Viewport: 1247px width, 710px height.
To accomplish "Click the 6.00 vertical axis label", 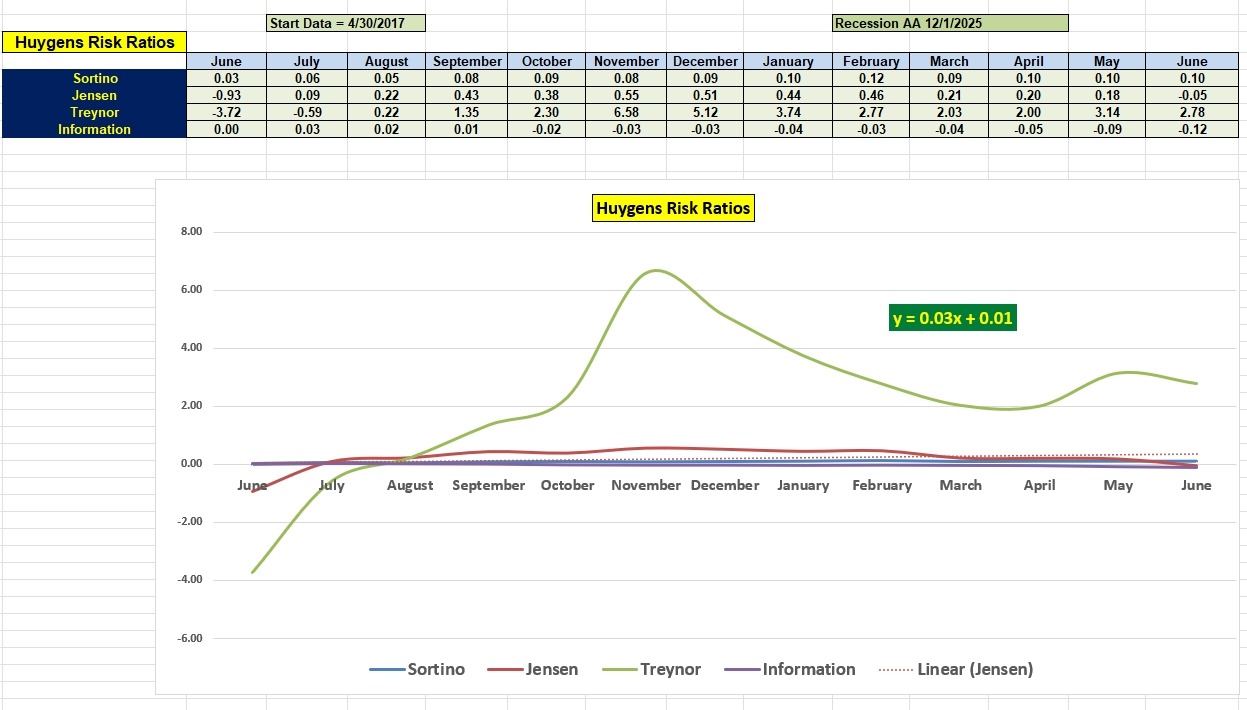I will [x=191, y=290].
